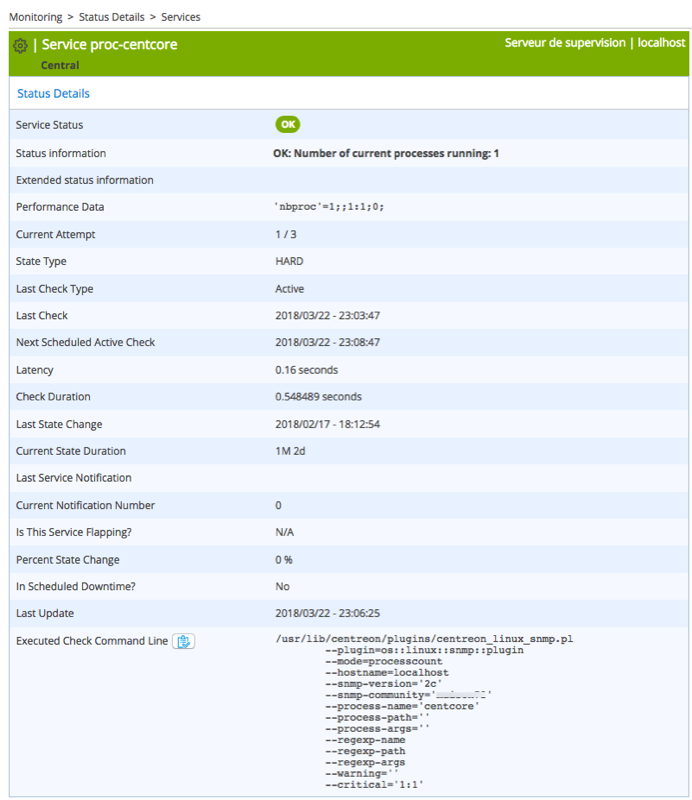692x800 pixels.
Task: Click the Last Check timestamp value
Action: pos(327,315)
